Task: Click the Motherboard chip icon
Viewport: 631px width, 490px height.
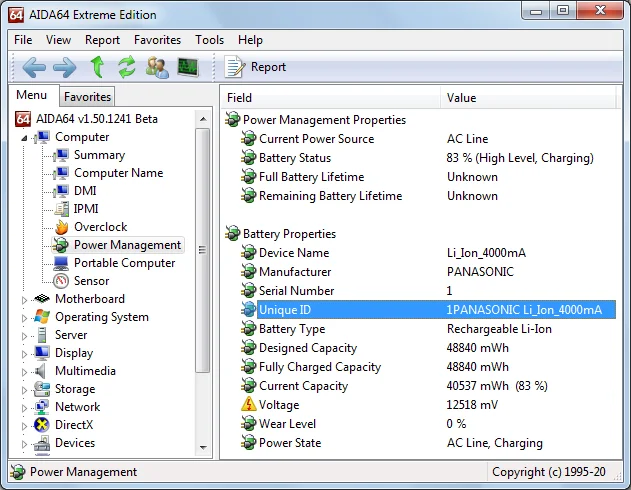Action: pyautogui.click(x=42, y=299)
